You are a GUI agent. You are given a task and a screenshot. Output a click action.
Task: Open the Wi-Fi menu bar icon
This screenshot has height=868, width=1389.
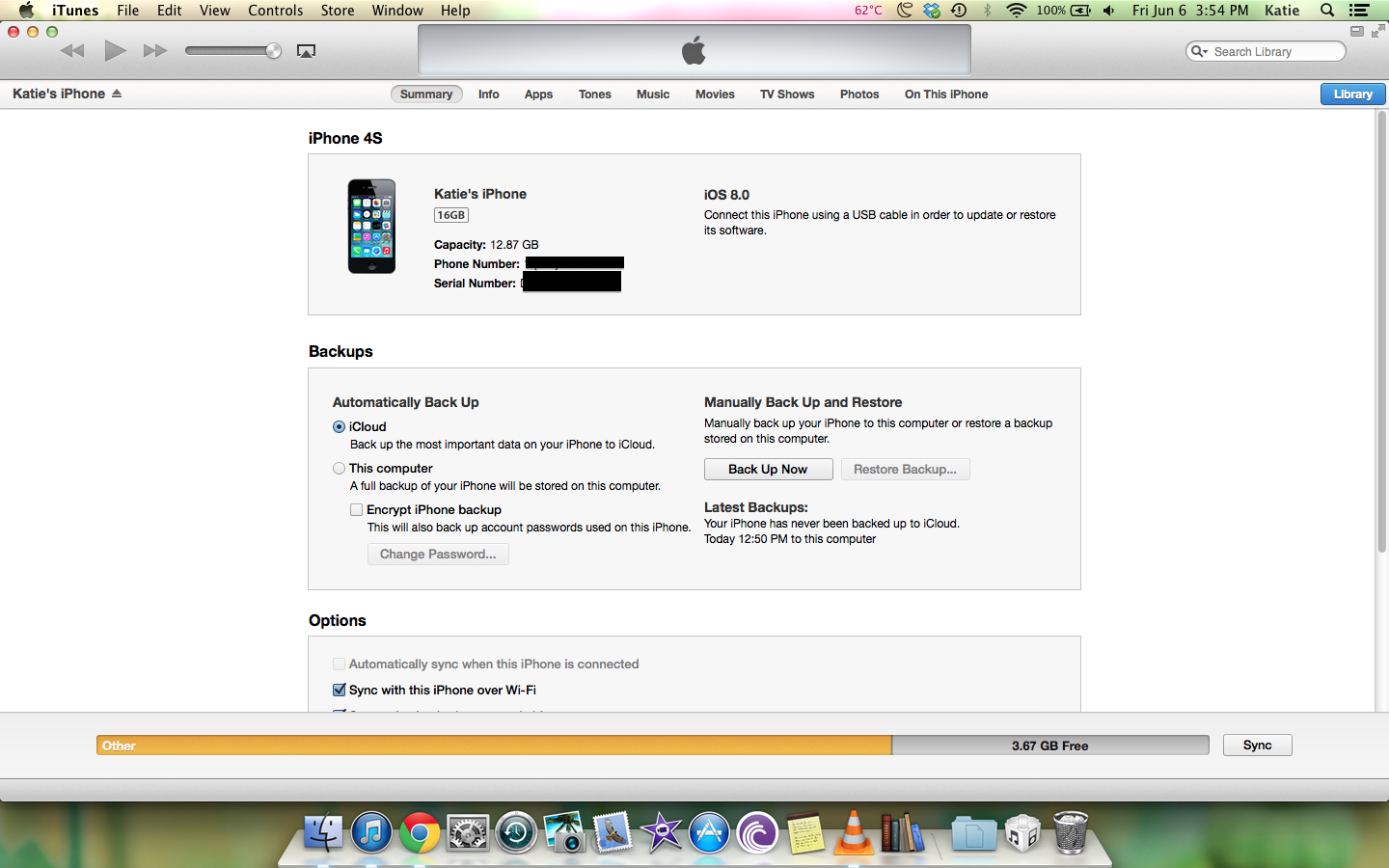point(1016,11)
